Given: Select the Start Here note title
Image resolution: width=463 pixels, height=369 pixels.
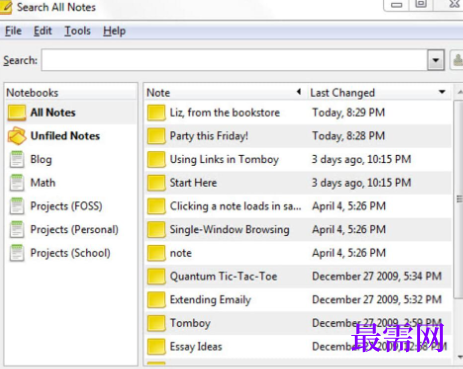Looking at the screenshot, I should 193,183.
